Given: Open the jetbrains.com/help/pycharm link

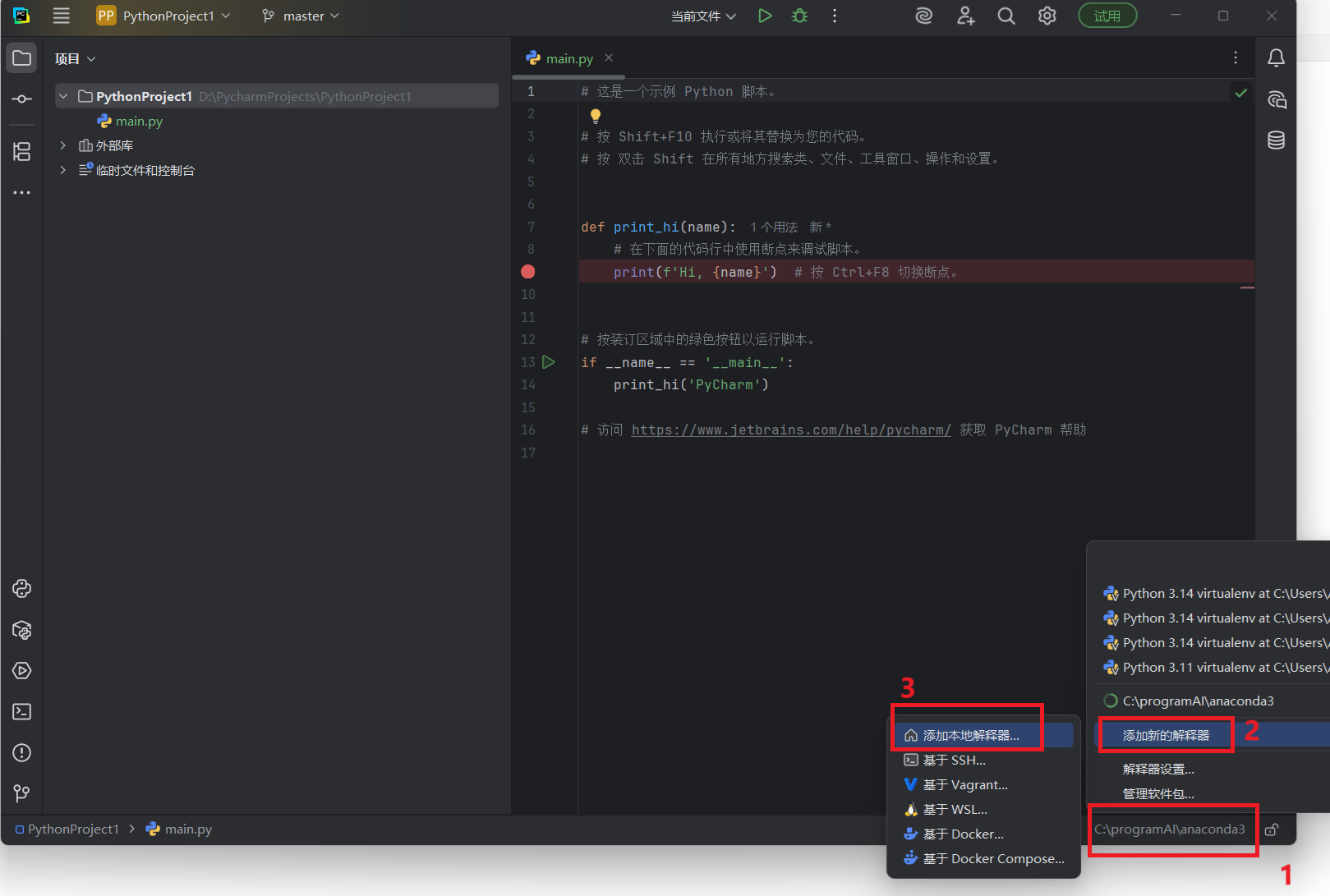Looking at the screenshot, I should click(791, 430).
